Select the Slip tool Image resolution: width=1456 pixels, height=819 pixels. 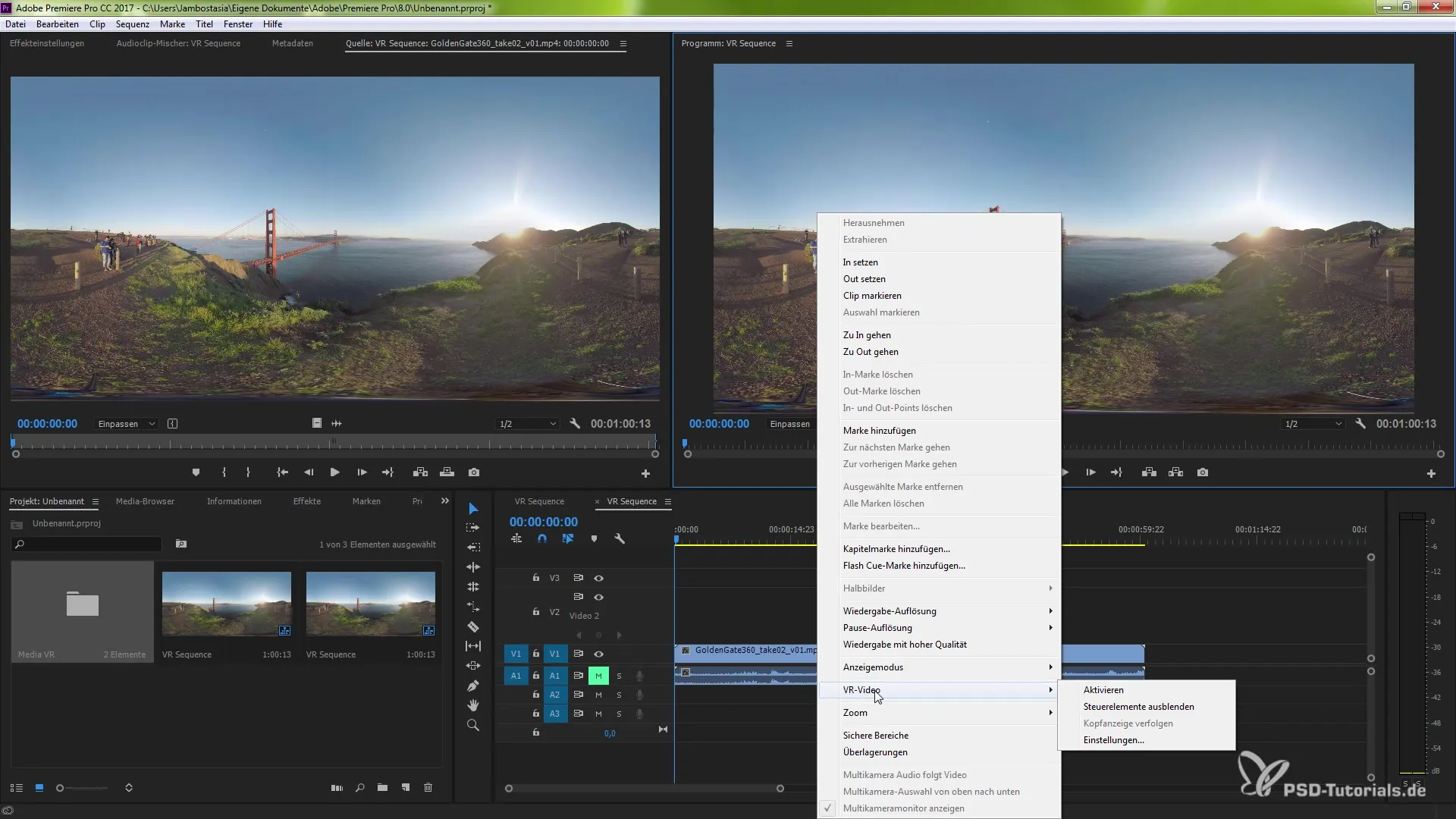[473, 646]
